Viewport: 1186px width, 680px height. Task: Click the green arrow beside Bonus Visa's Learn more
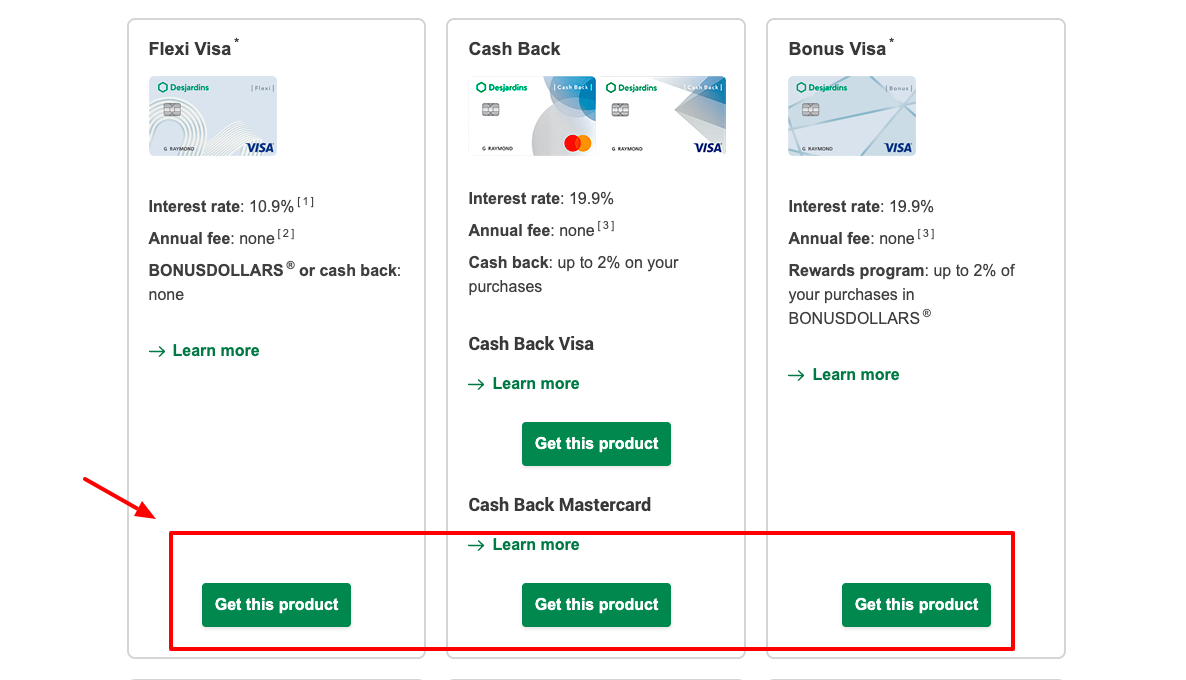tap(797, 374)
